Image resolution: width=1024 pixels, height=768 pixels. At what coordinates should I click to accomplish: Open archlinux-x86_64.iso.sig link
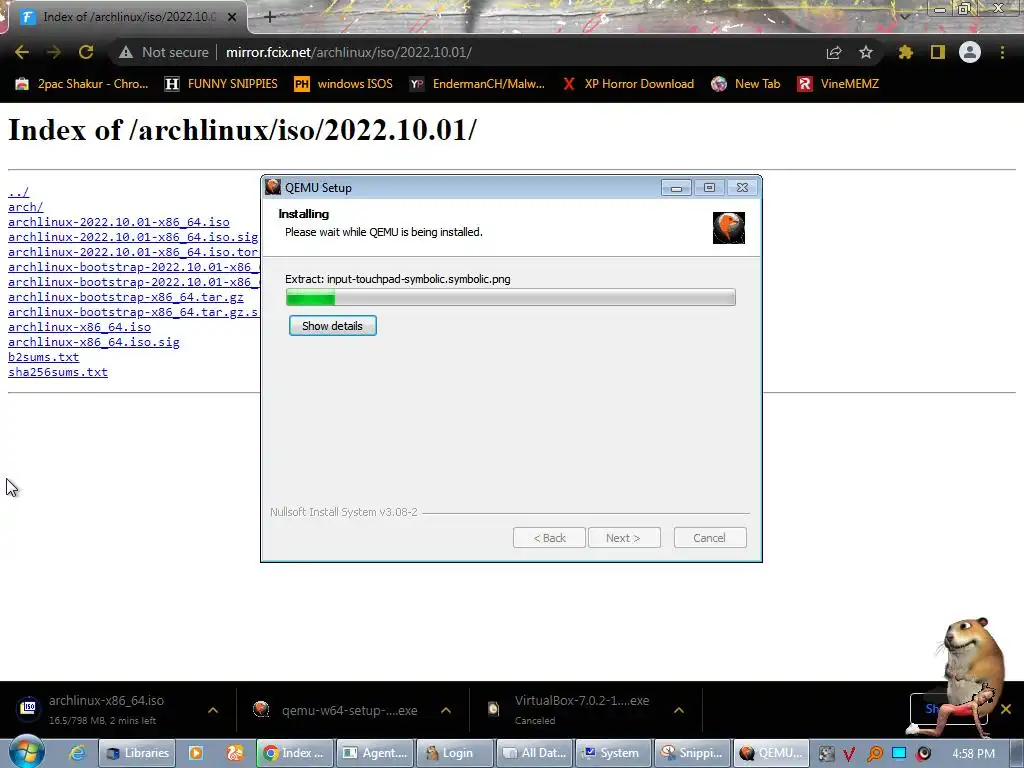click(93, 342)
